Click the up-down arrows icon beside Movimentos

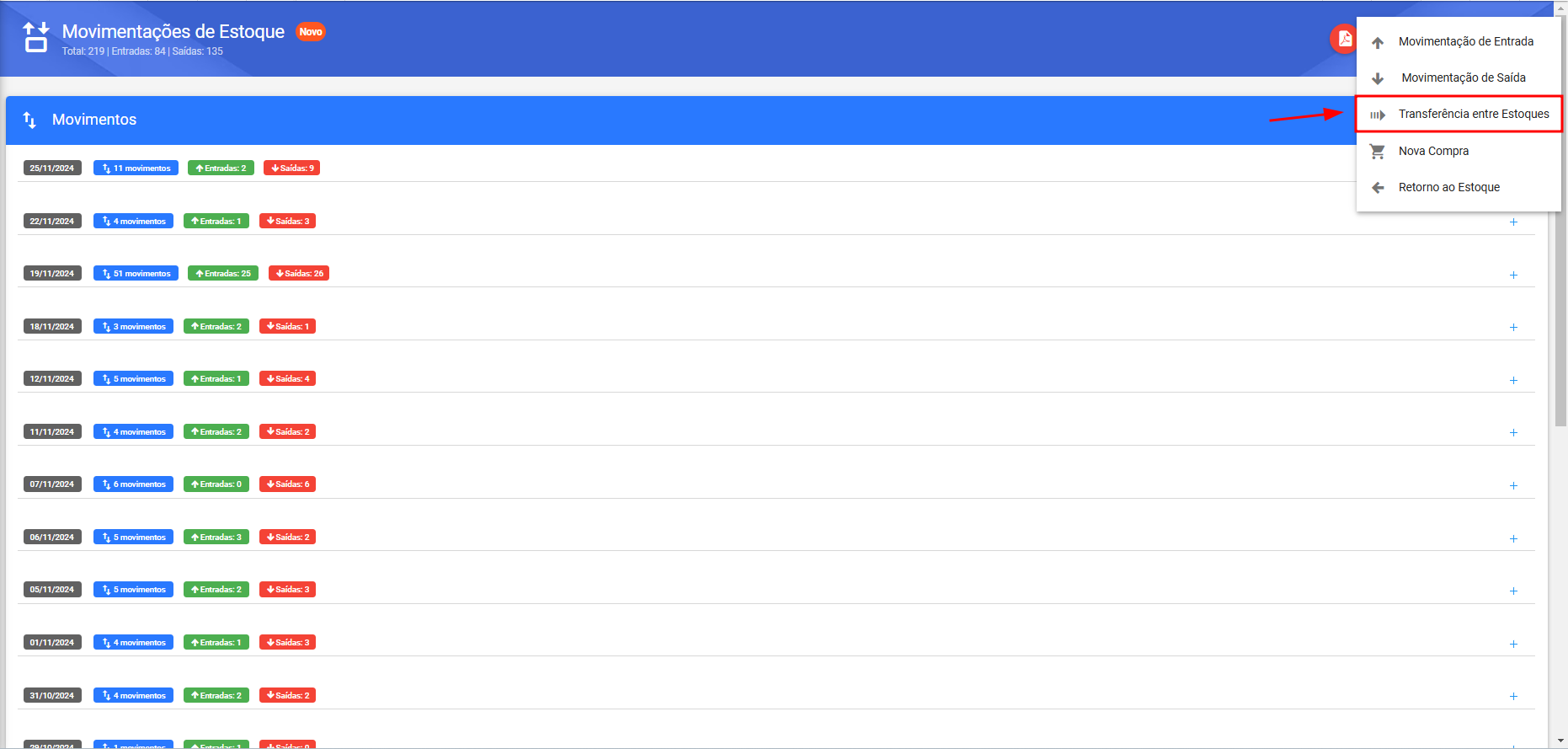(x=29, y=120)
